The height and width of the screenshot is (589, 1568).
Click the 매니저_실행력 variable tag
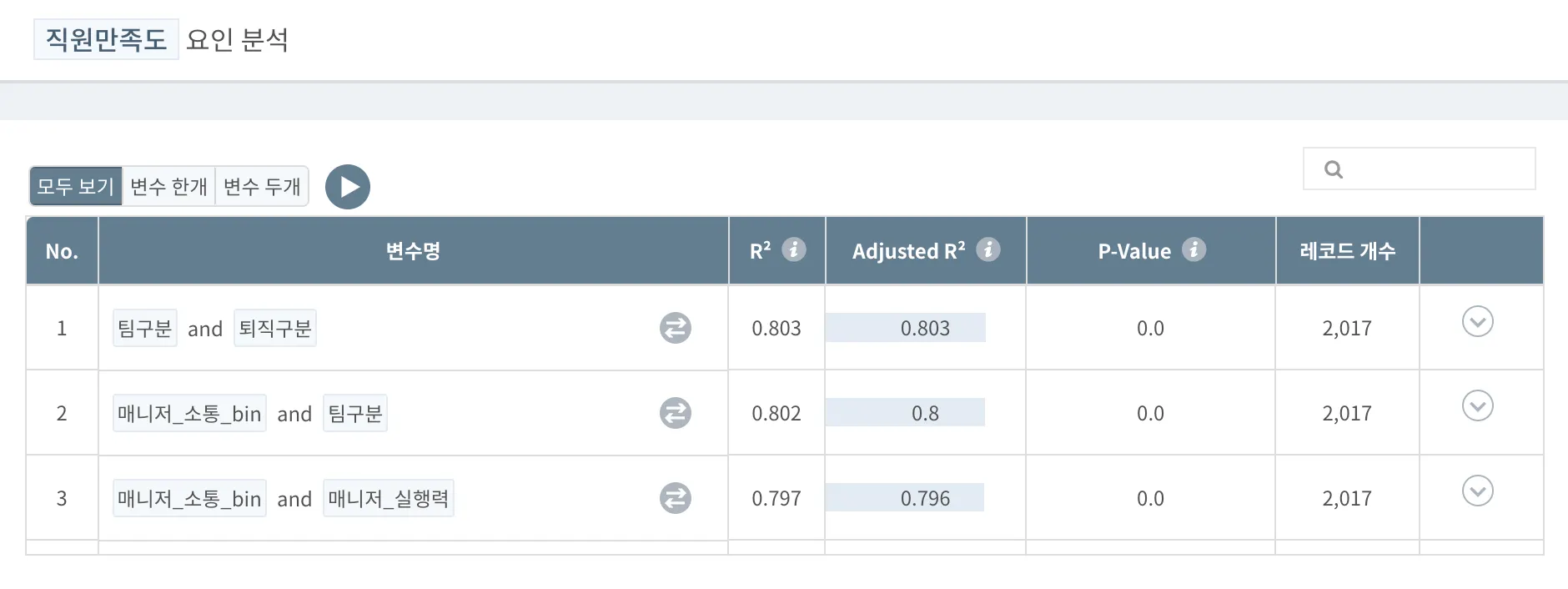coord(388,498)
